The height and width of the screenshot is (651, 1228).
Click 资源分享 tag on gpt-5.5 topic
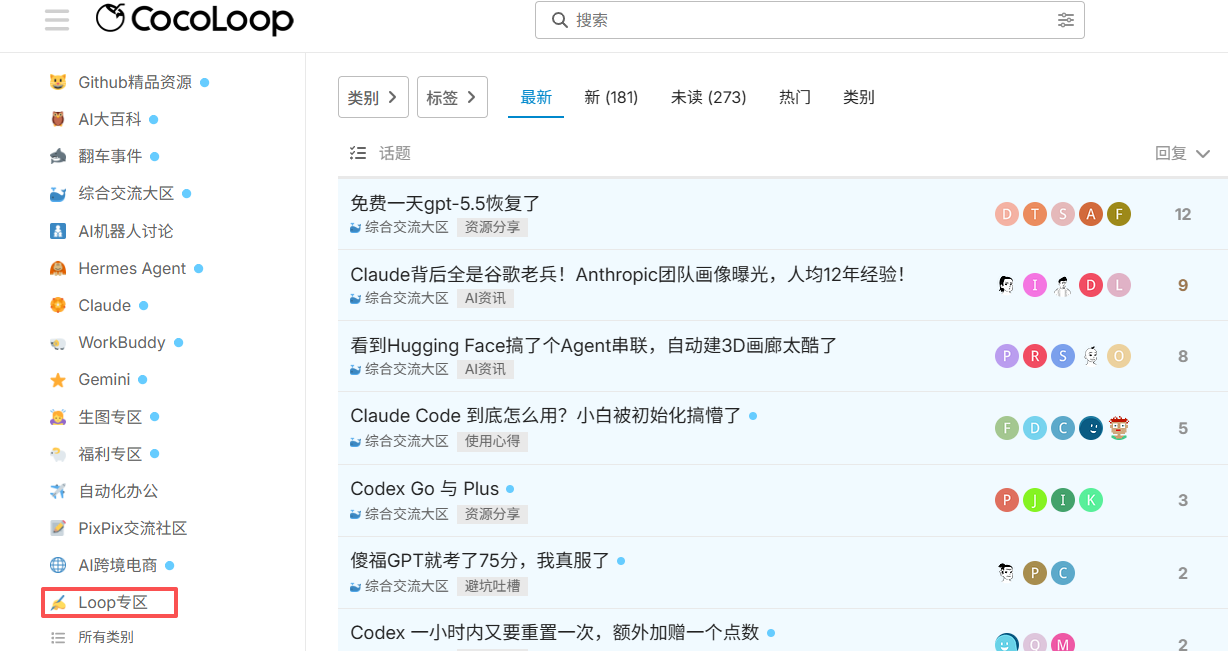(x=492, y=227)
